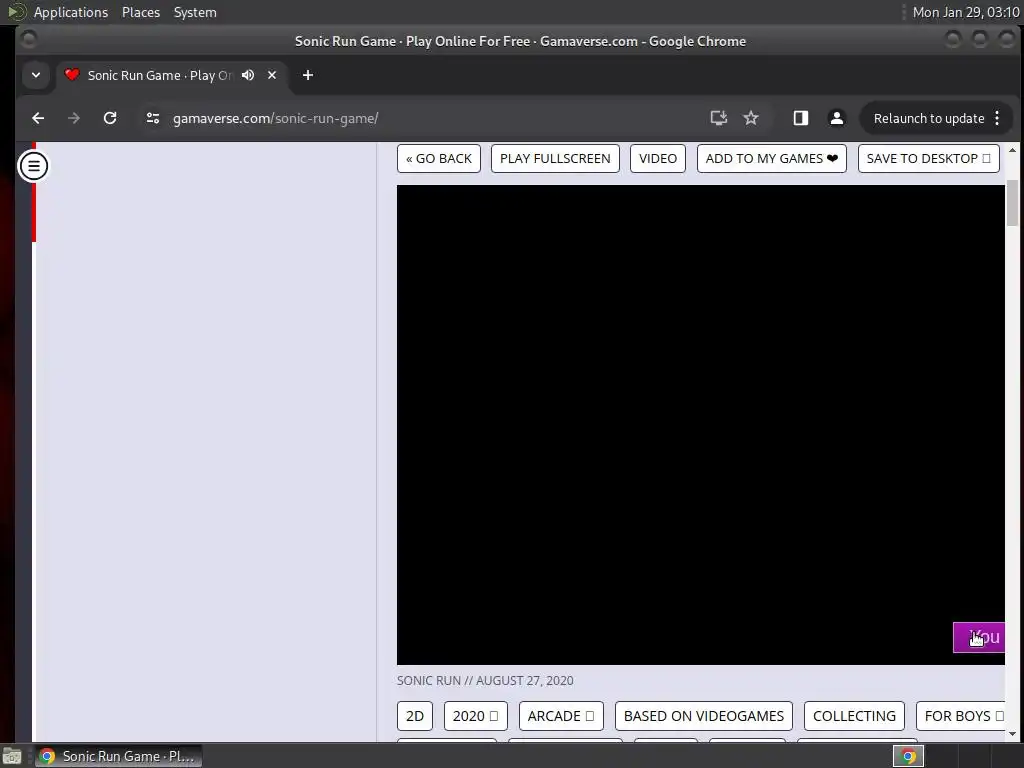The height and width of the screenshot is (768, 1024).
Task: Open the hamburger menu on the page
Action: [x=33, y=166]
